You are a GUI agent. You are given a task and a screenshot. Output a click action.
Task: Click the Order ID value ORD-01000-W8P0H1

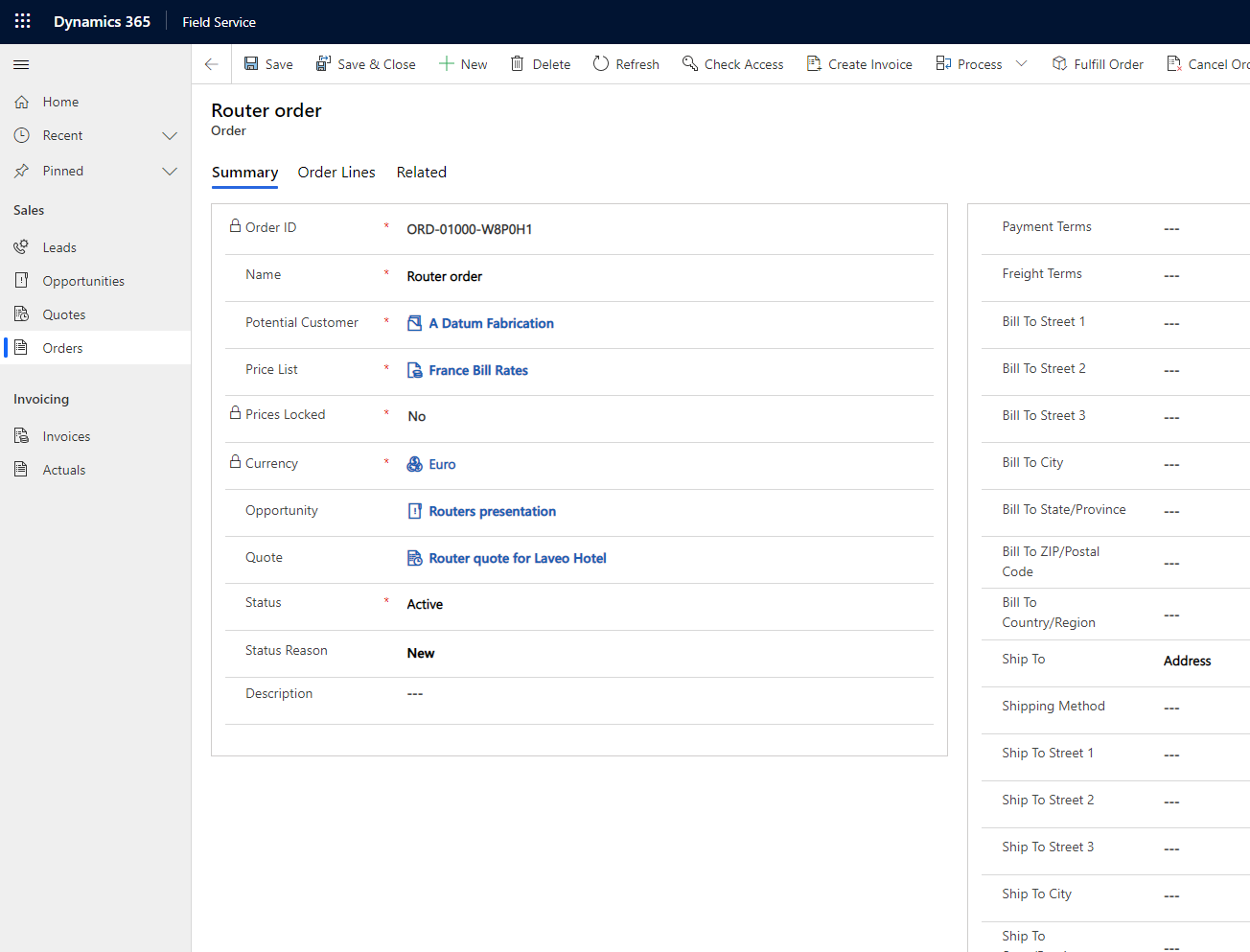470,229
